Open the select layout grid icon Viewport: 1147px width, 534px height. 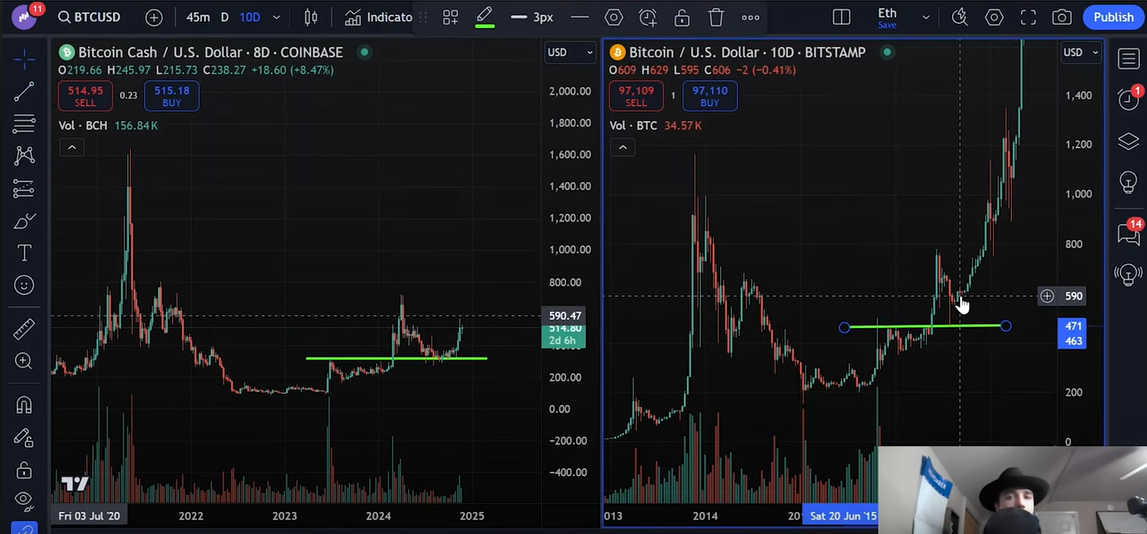pyautogui.click(x=841, y=18)
